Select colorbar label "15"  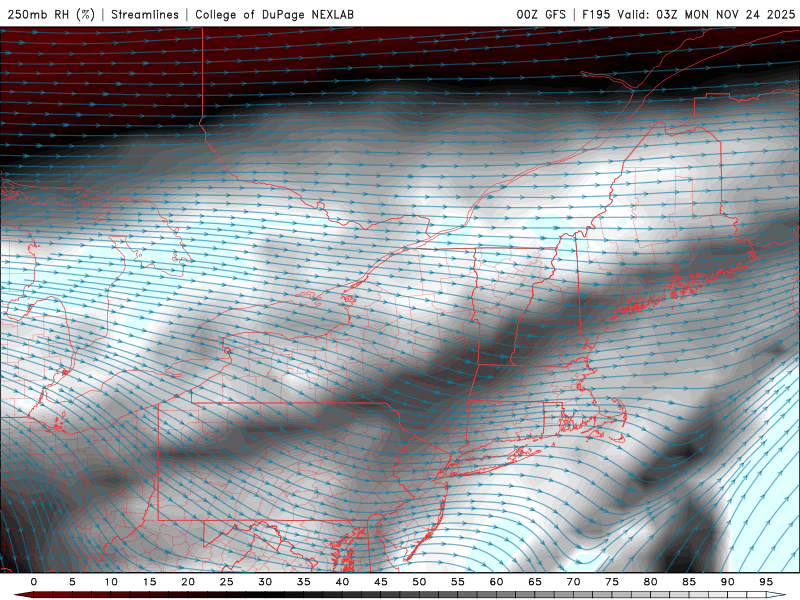[149, 582]
